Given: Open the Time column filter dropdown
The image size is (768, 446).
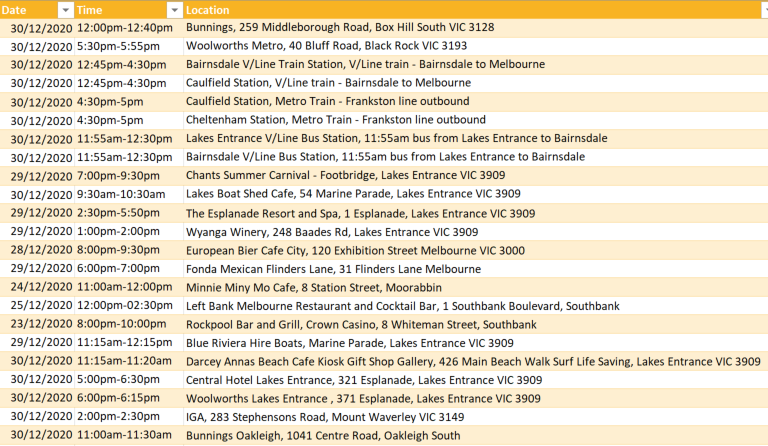Looking at the screenshot, I should coord(174,10).
